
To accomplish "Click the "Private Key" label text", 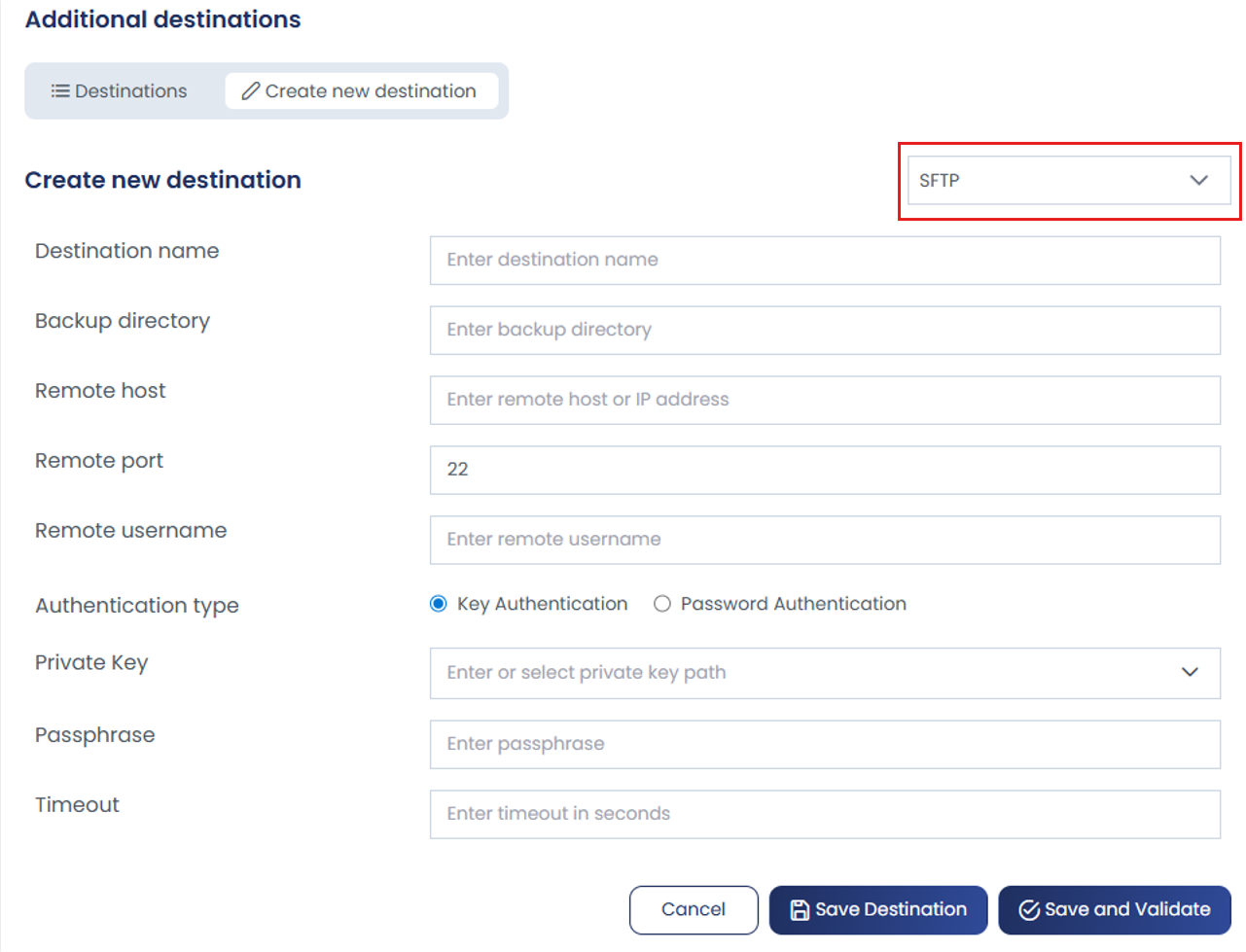I will [91, 663].
